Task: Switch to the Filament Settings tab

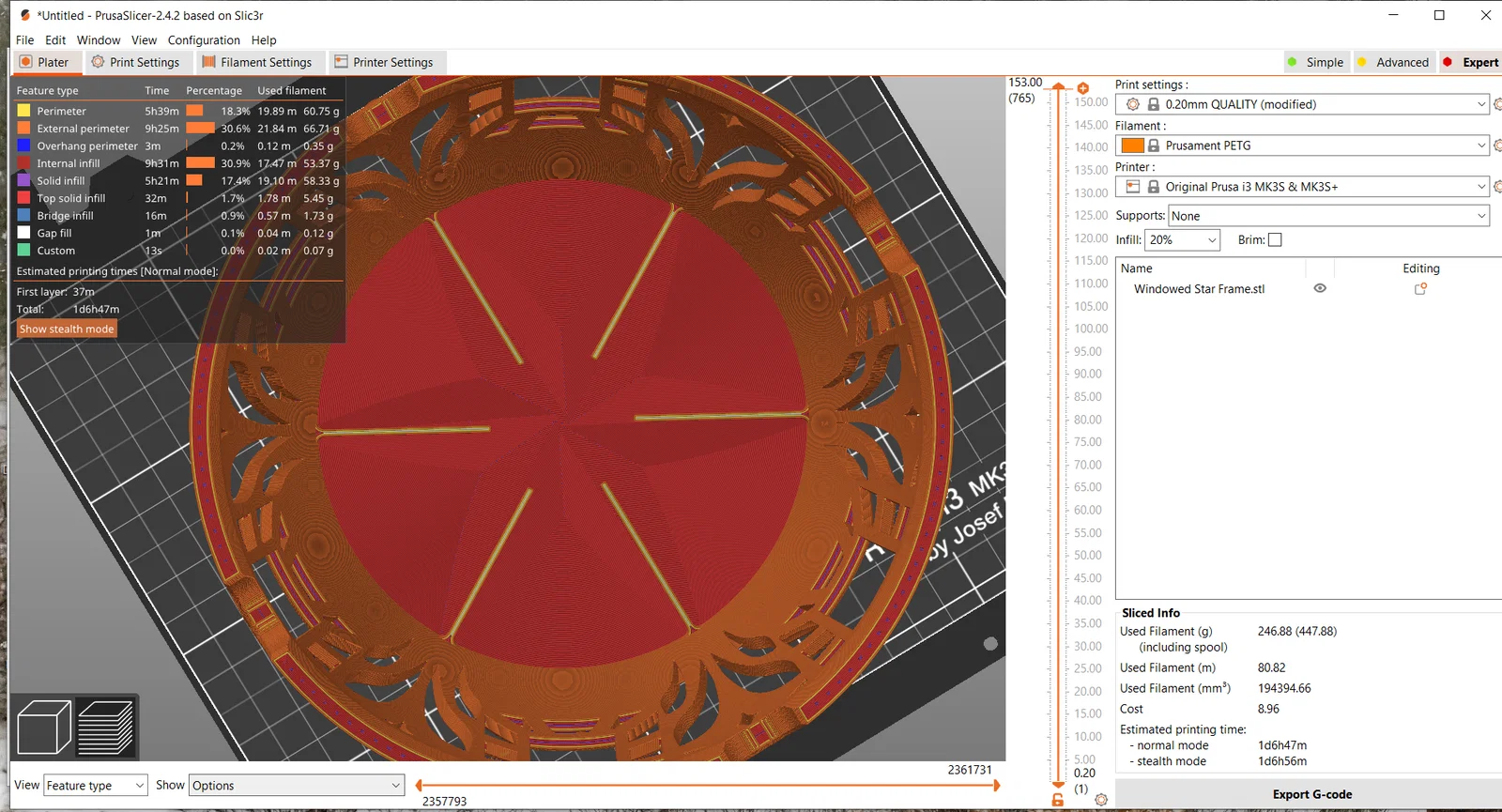Action: tap(257, 63)
